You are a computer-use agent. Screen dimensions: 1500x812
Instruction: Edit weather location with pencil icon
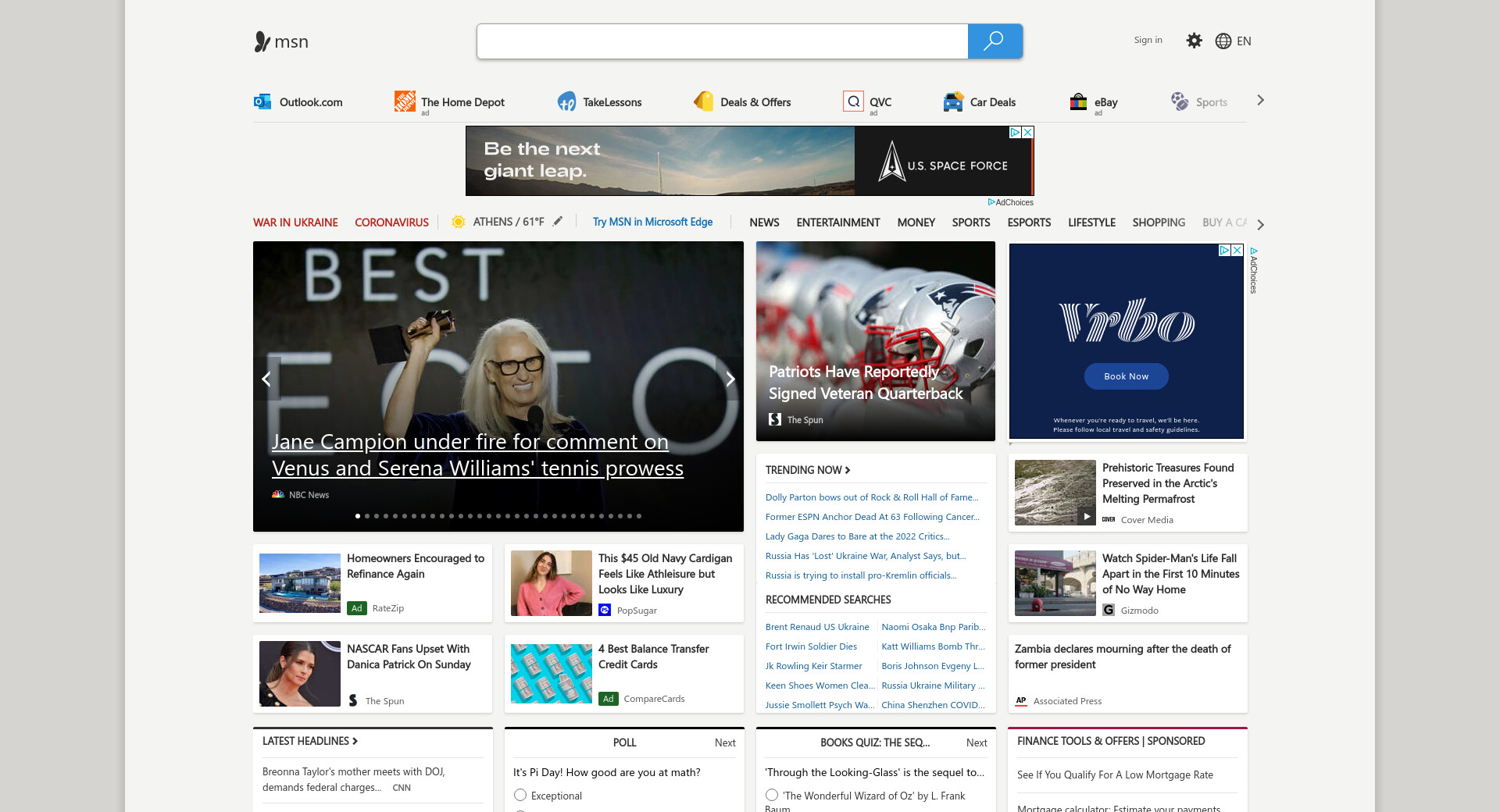[x=558, y=222]
